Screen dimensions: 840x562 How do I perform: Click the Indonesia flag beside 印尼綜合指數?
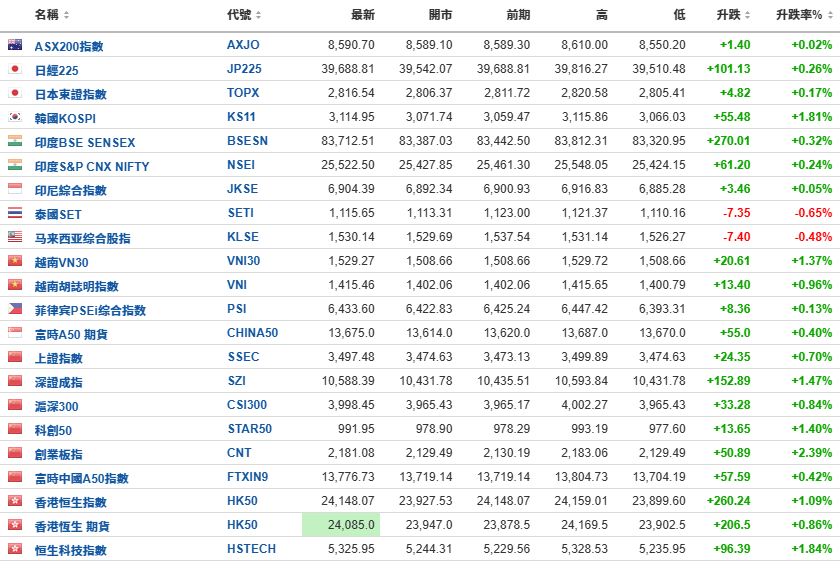[x=15, y=189]
